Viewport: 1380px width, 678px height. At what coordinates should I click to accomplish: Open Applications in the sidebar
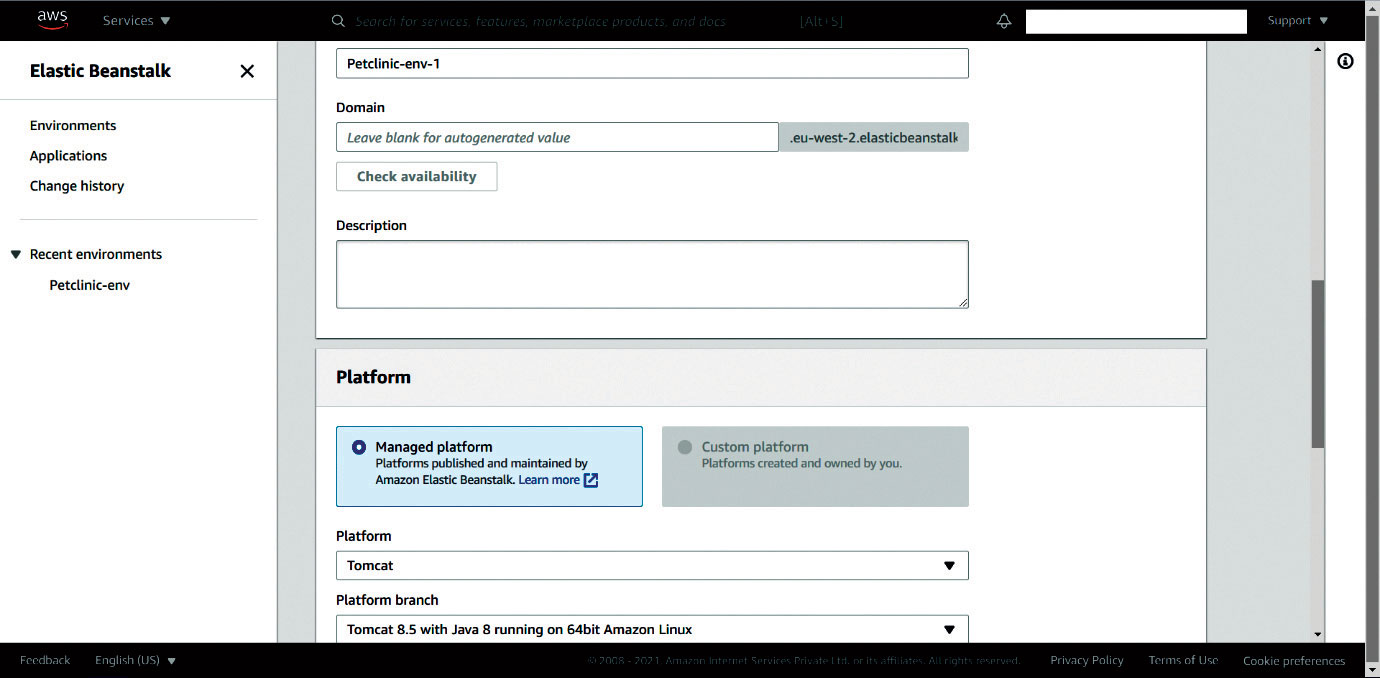68,156
